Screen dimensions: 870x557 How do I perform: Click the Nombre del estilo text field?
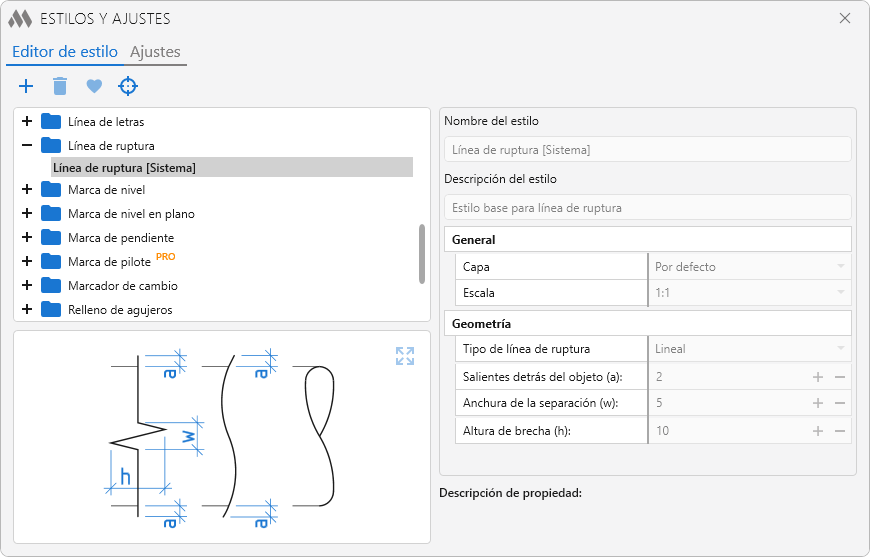click(x=647, y=150)
